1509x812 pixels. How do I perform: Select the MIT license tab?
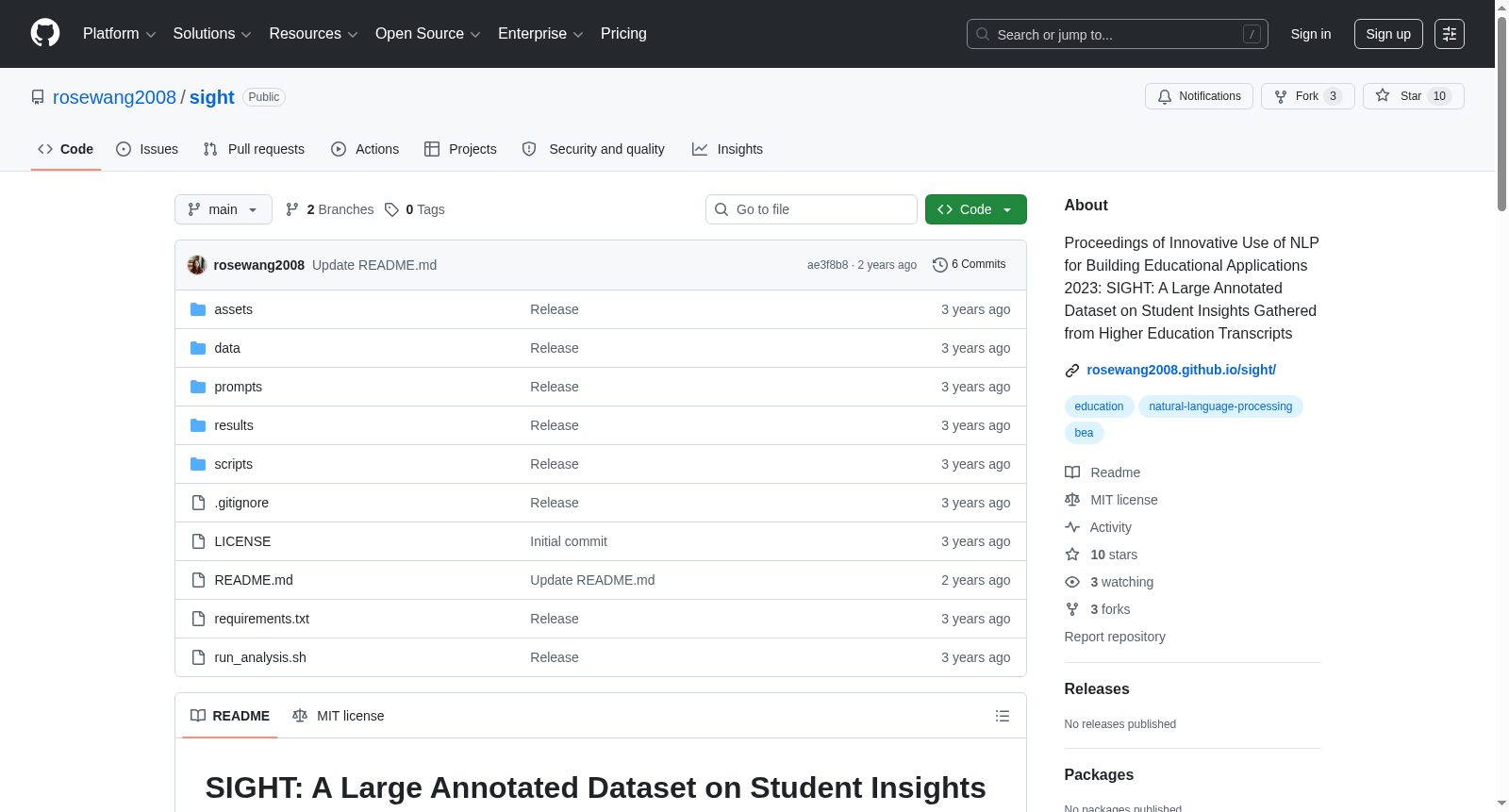pos(339,716)
